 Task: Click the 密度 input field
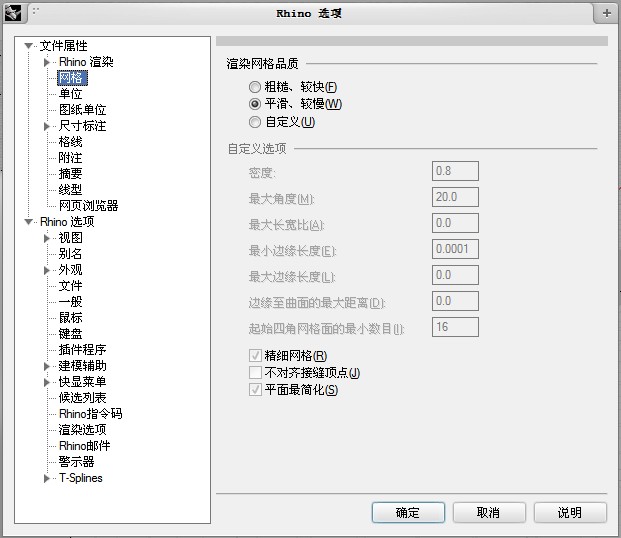click(455, 171)
